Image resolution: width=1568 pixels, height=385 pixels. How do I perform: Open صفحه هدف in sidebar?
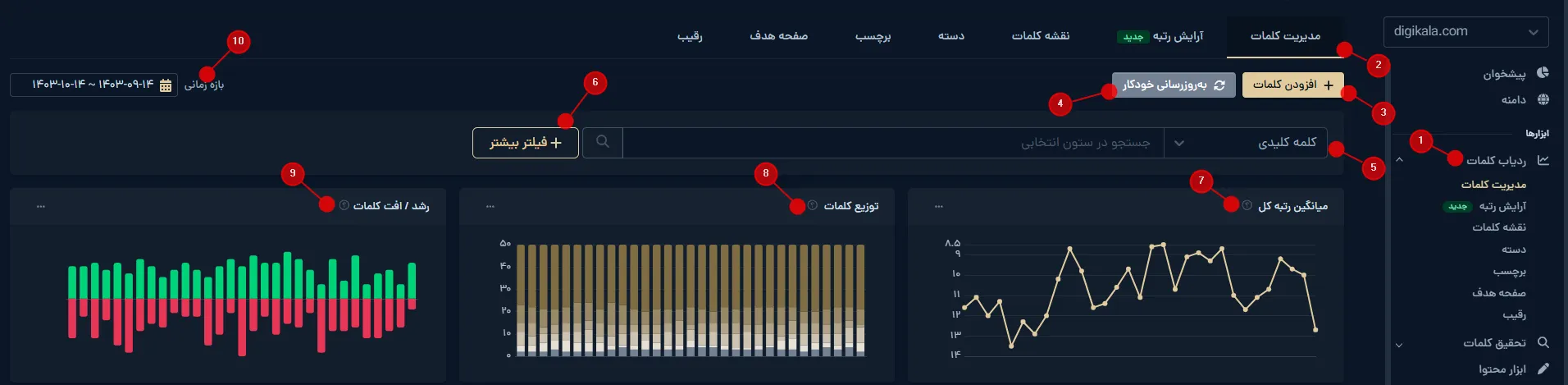point(1499,293)
